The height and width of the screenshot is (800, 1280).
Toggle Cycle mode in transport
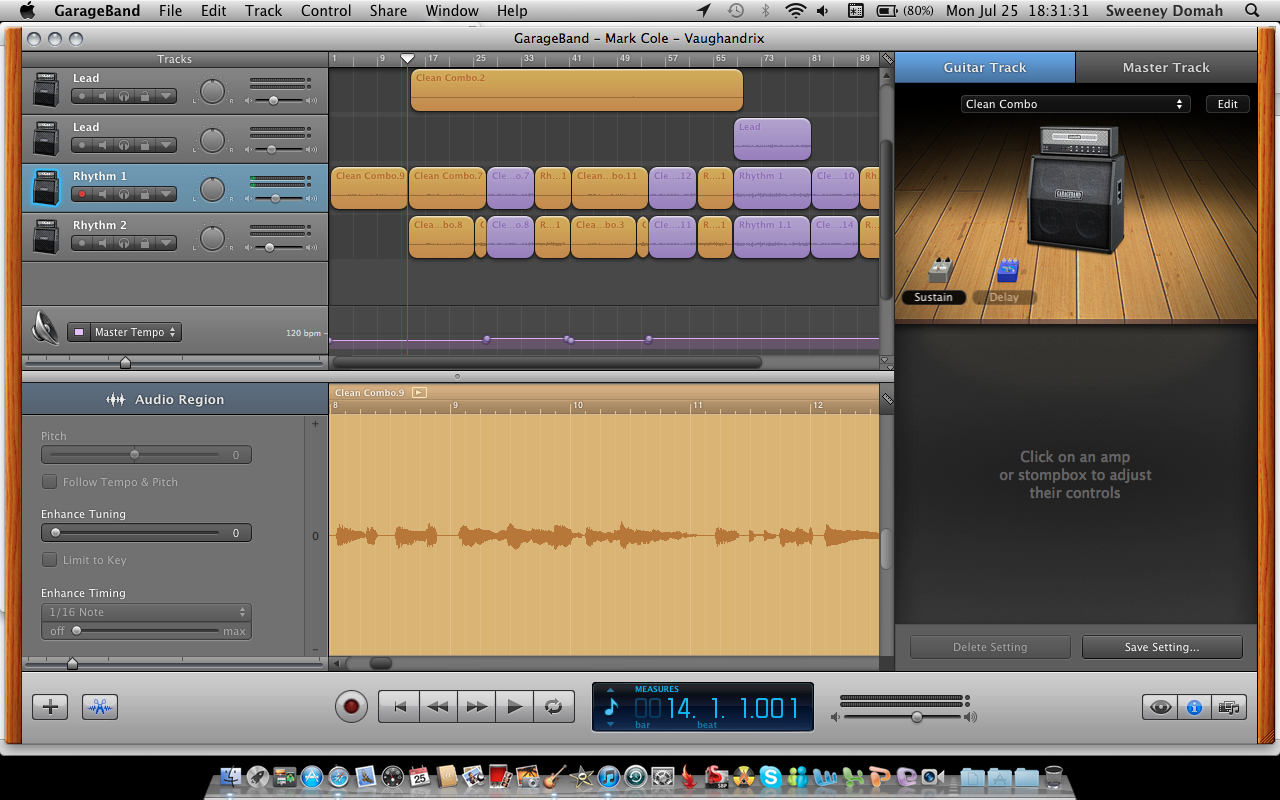pyautogui.click(x=553, y=706)
